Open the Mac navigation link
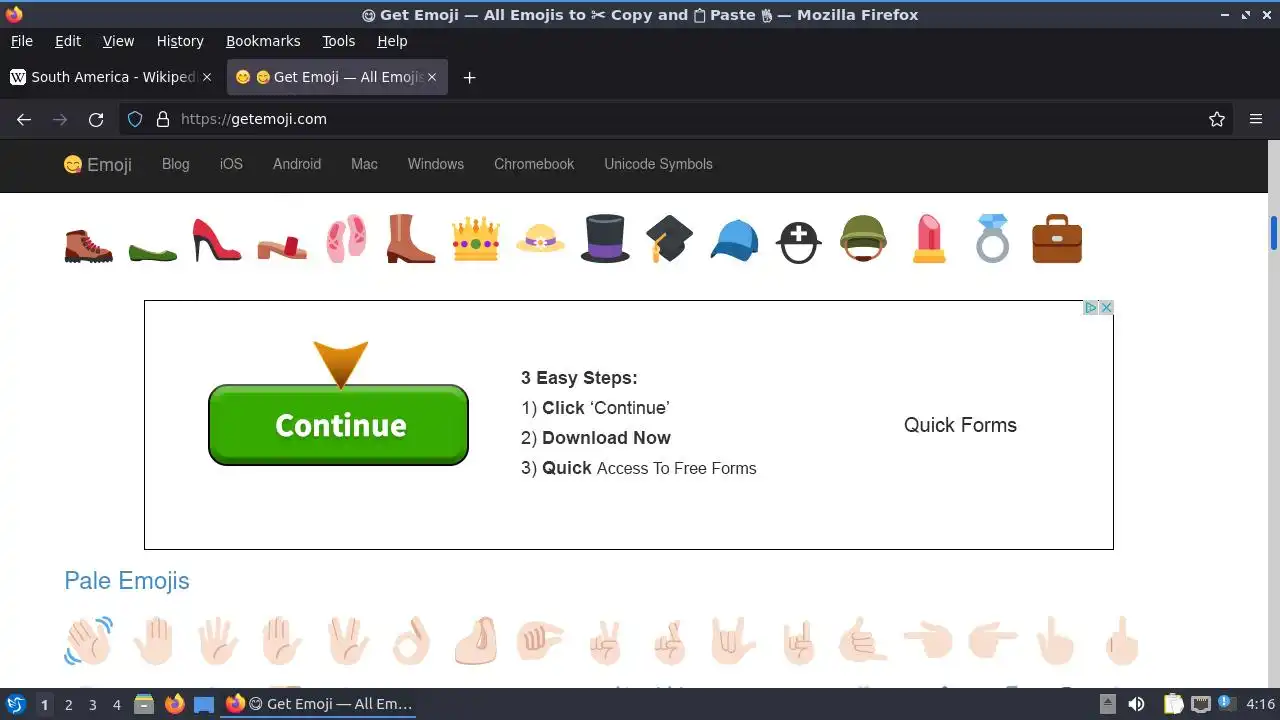The height and width of the screenshot is (720, 1280). pos(364,164)
